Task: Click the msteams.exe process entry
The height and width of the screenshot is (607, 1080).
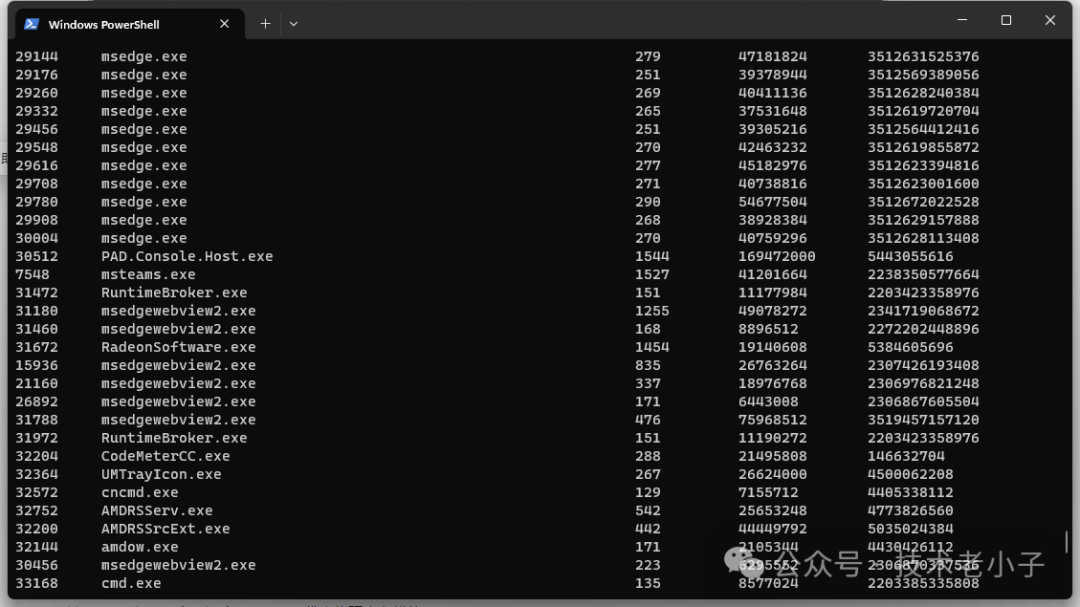Action: [x=148, y=274]
